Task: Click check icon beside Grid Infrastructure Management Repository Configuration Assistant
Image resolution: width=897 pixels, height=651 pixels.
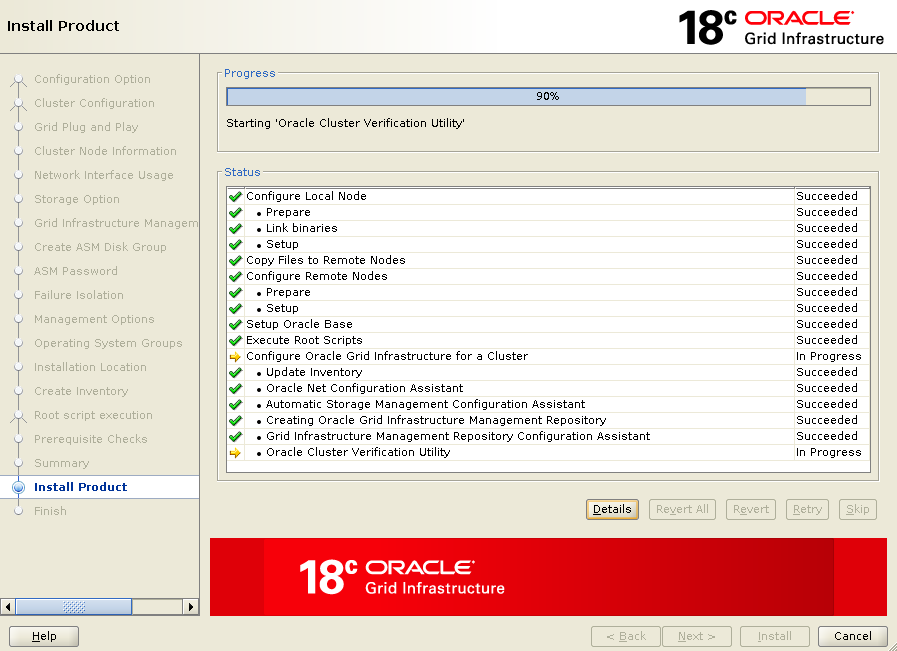Action: click(235, 436)
